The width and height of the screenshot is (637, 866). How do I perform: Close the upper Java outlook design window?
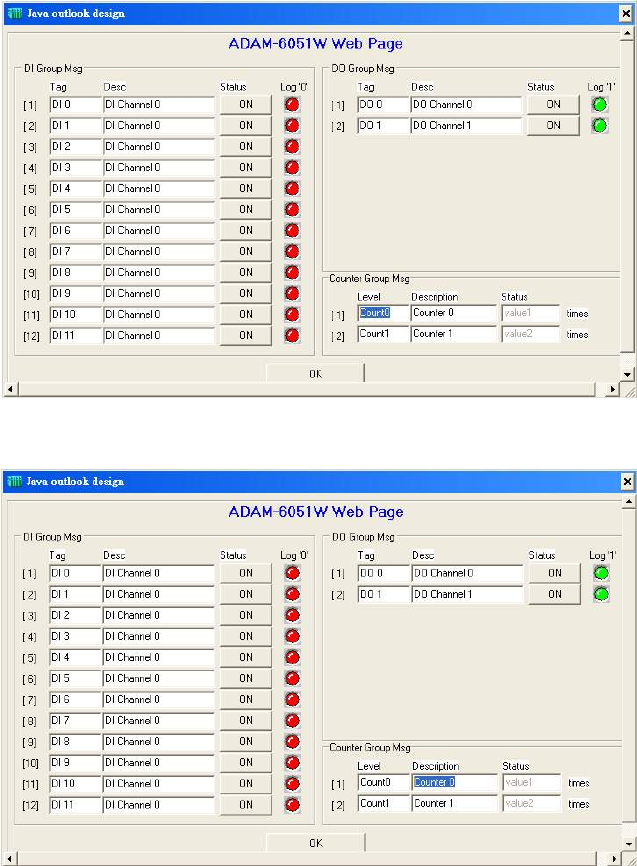tap(625, 13)
